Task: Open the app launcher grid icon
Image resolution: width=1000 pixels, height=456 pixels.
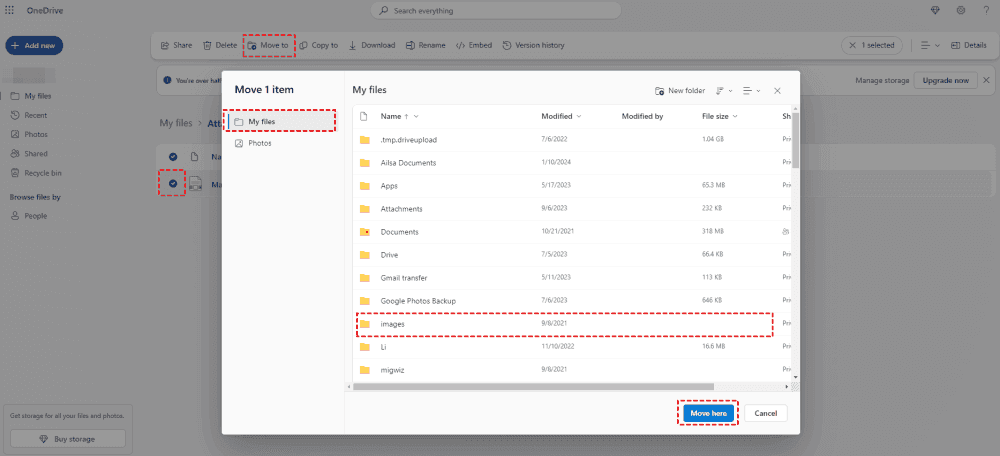Action: [9, 10]
